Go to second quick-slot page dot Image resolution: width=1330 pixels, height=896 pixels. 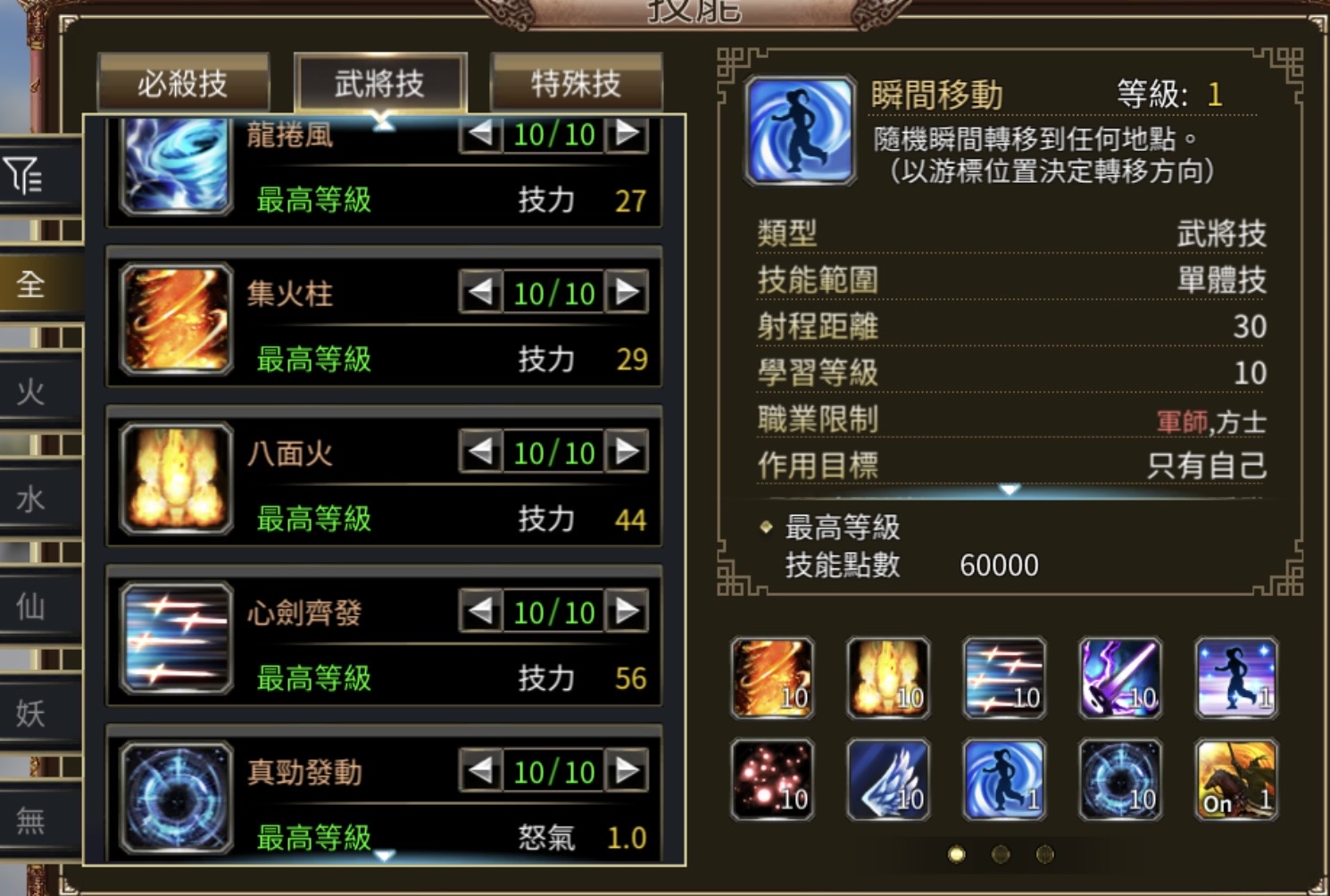coord(1001,854)
